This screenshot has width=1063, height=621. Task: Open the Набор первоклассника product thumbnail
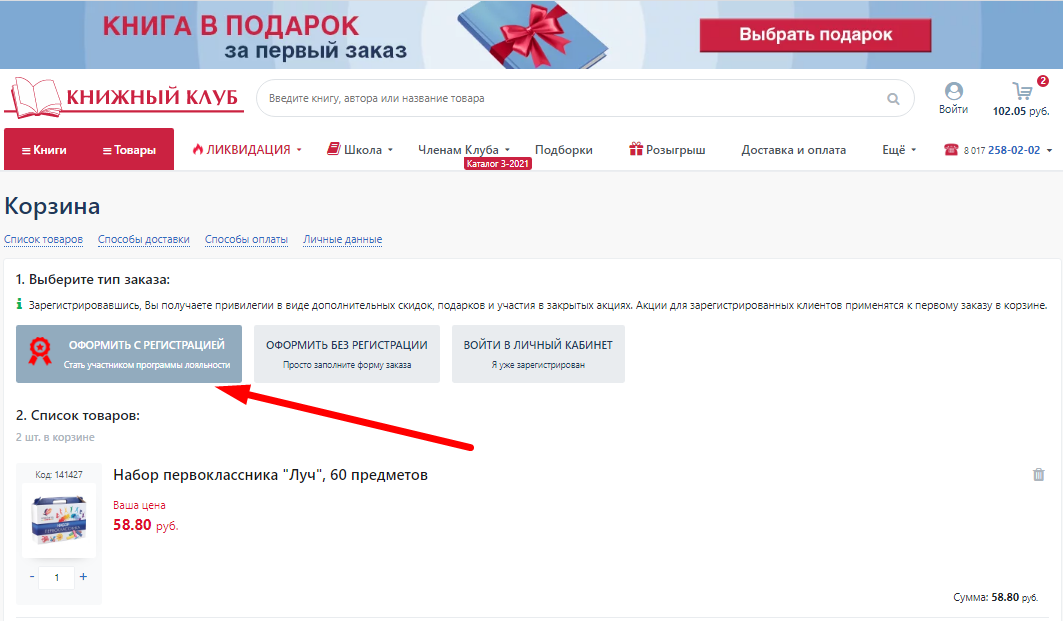click(59, 520)
